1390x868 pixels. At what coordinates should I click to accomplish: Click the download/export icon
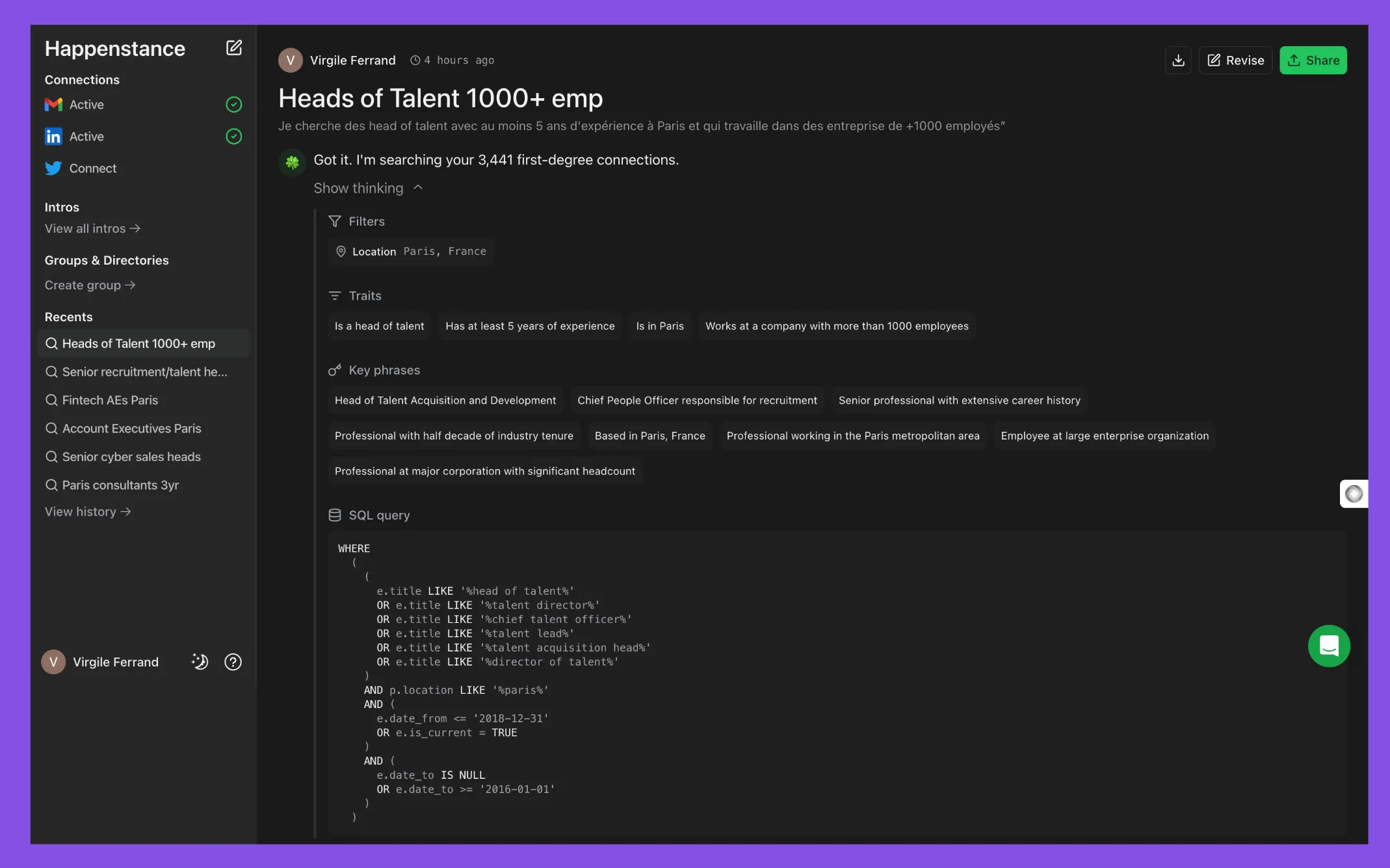tap(1178, 60)
